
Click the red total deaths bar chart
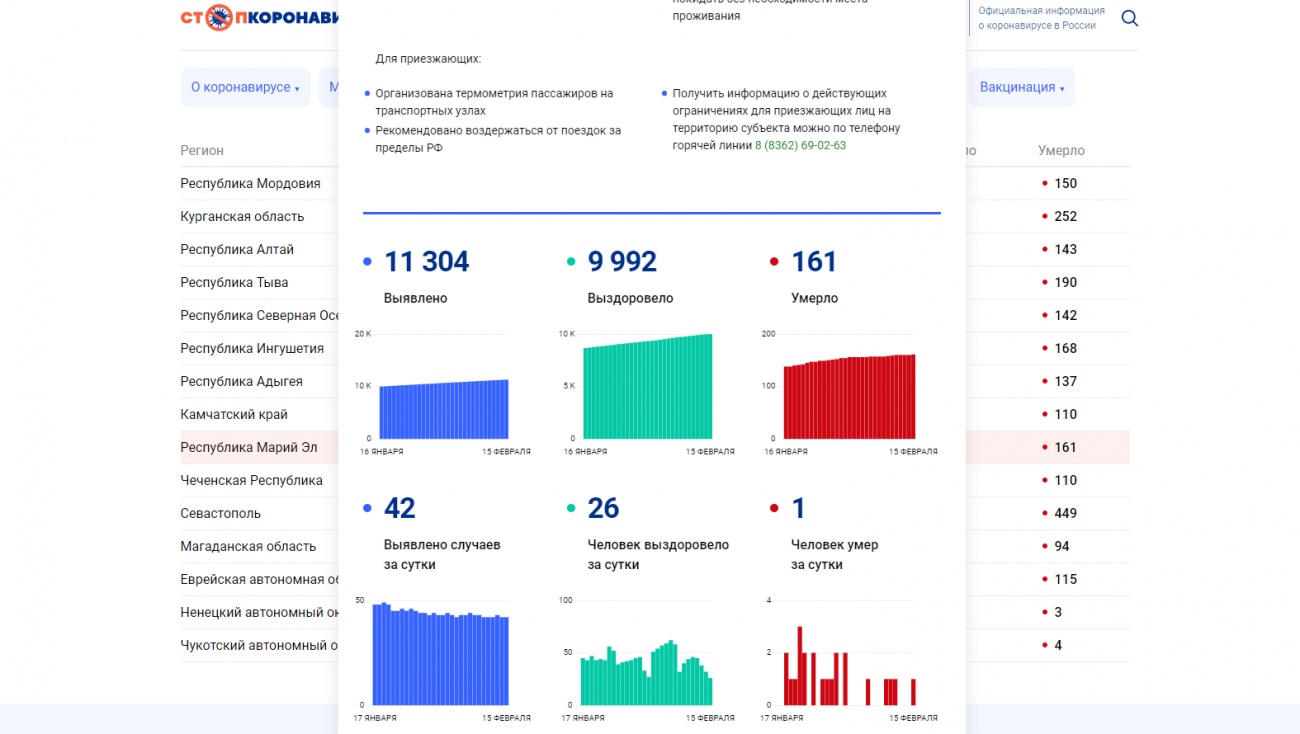(849, 397)
